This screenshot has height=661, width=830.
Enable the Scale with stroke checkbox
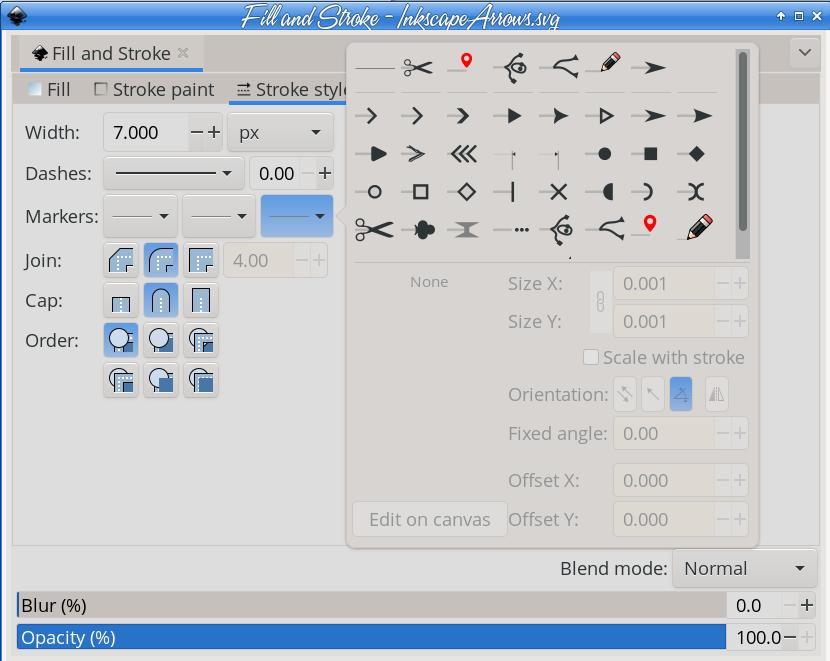pos(591,357)
